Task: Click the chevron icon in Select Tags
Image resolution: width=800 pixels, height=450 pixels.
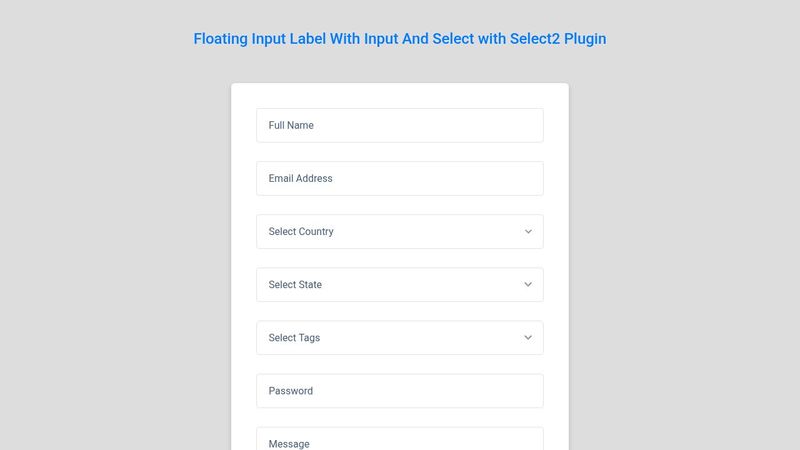Action: point(528,338)
